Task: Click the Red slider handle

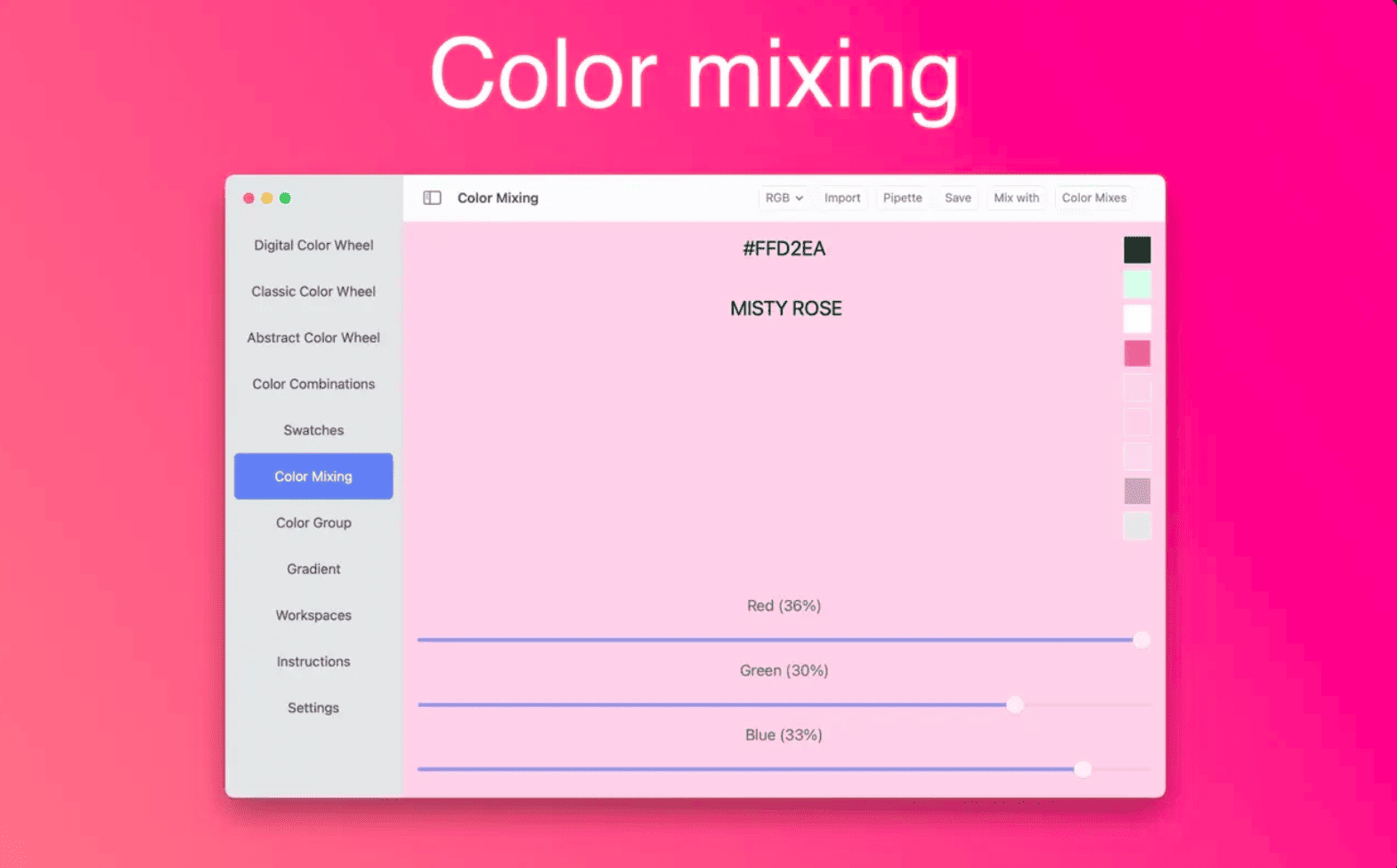Action: [x=1141, y=640]
